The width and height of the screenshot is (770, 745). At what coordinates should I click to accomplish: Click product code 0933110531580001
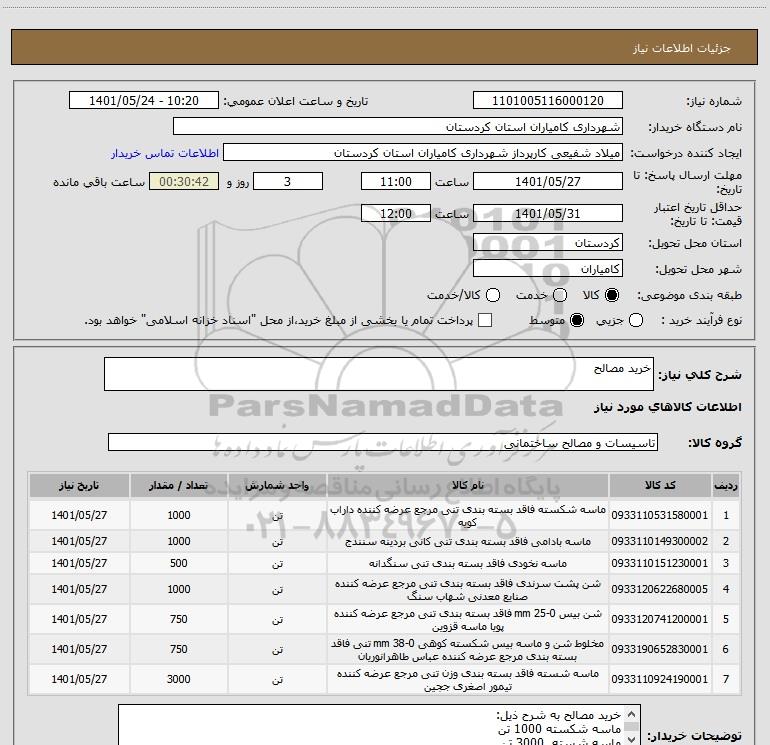point(660,515)
